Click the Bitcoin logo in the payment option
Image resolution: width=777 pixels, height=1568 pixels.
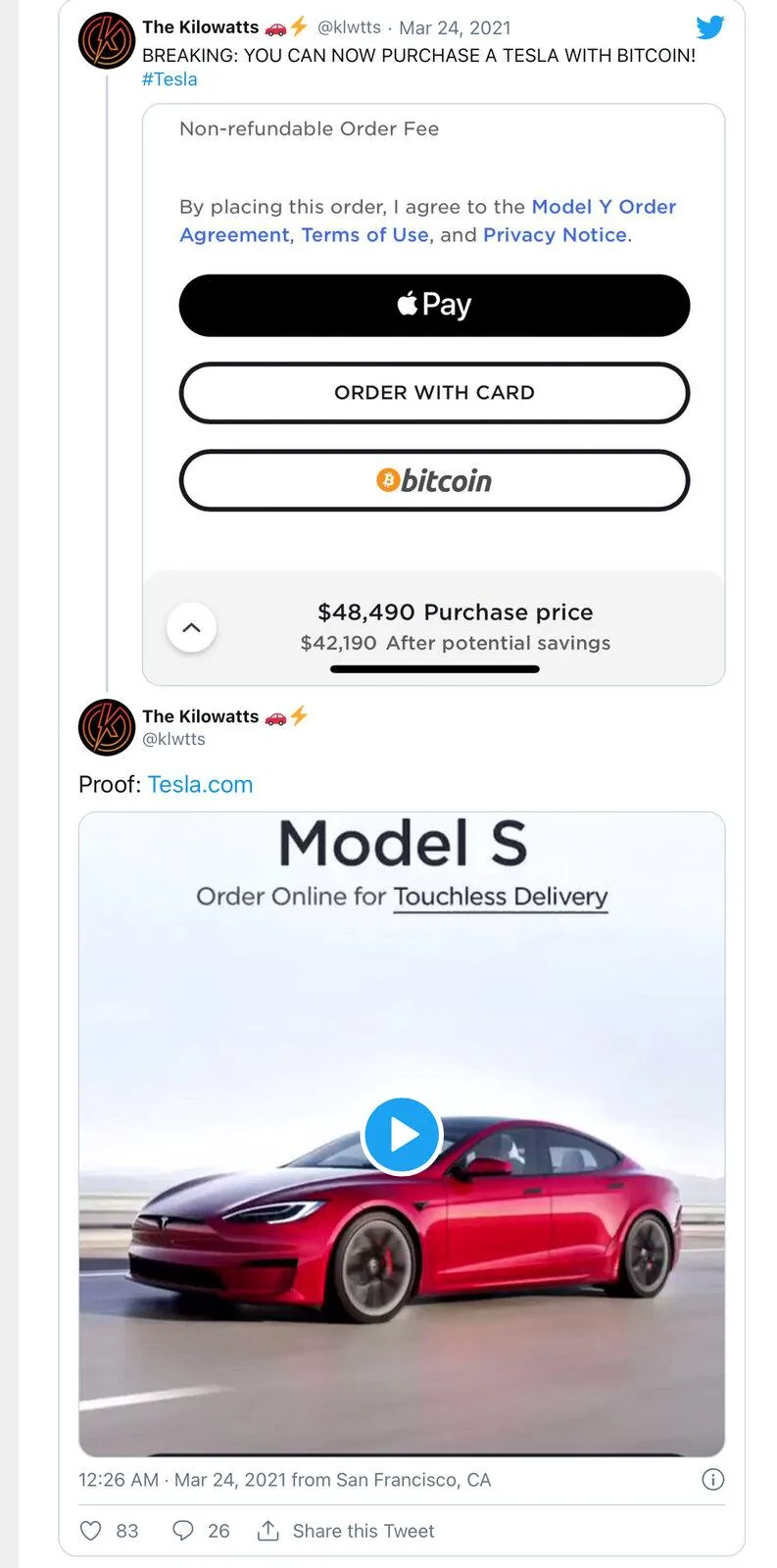click(386, 480)
